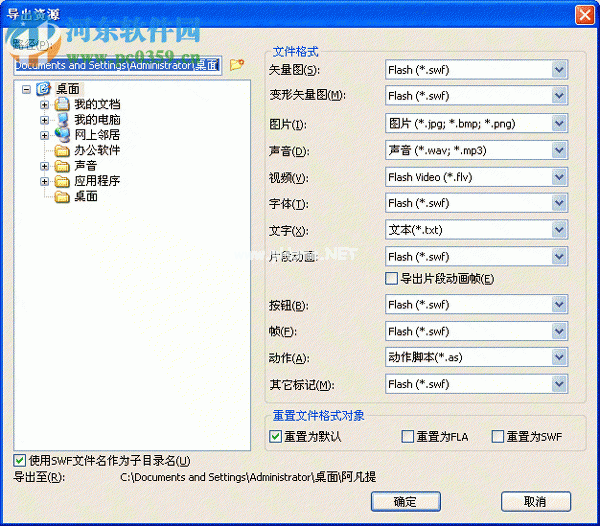The image size is (600, 526).
Task: Open the 帧 format dropdown
Action: click(559, 331)
